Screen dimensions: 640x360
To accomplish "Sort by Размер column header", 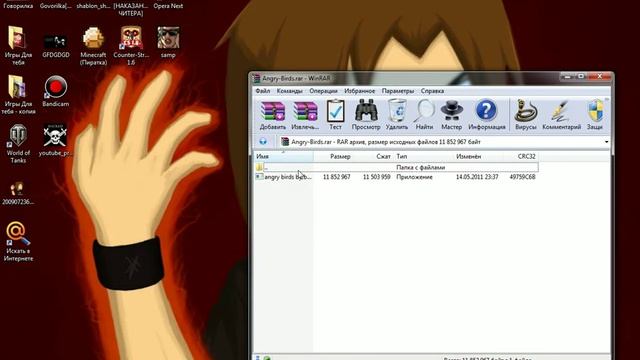I will [x=333, y=156].
